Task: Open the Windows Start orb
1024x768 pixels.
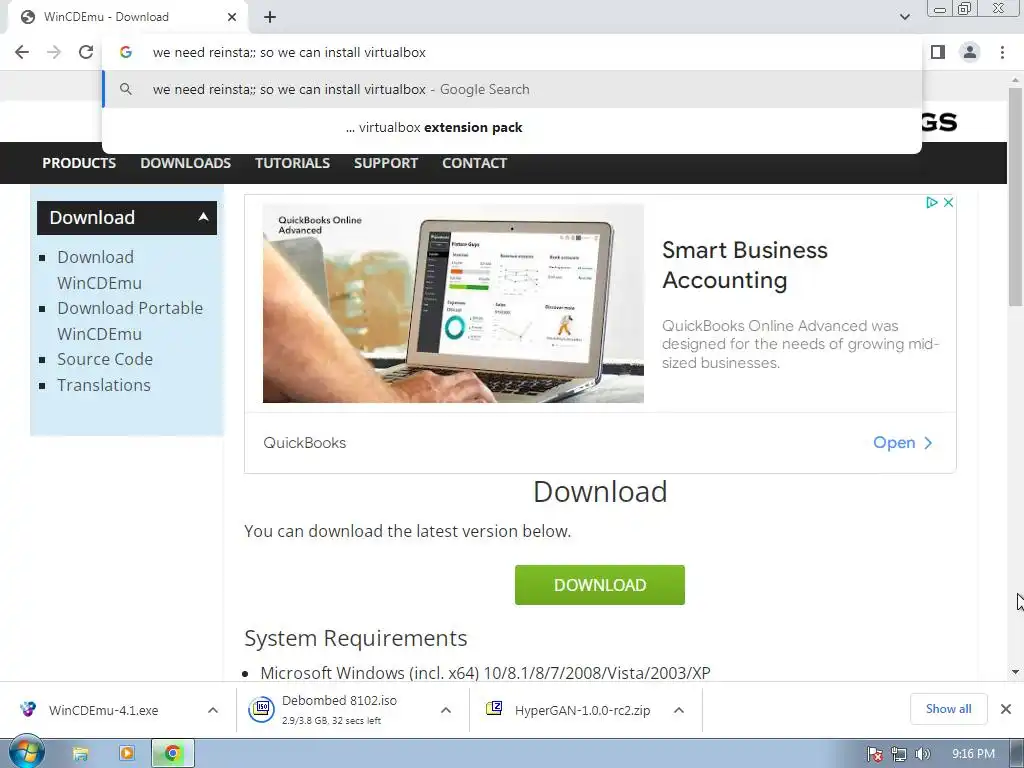Action: click(x=27, y=753)
